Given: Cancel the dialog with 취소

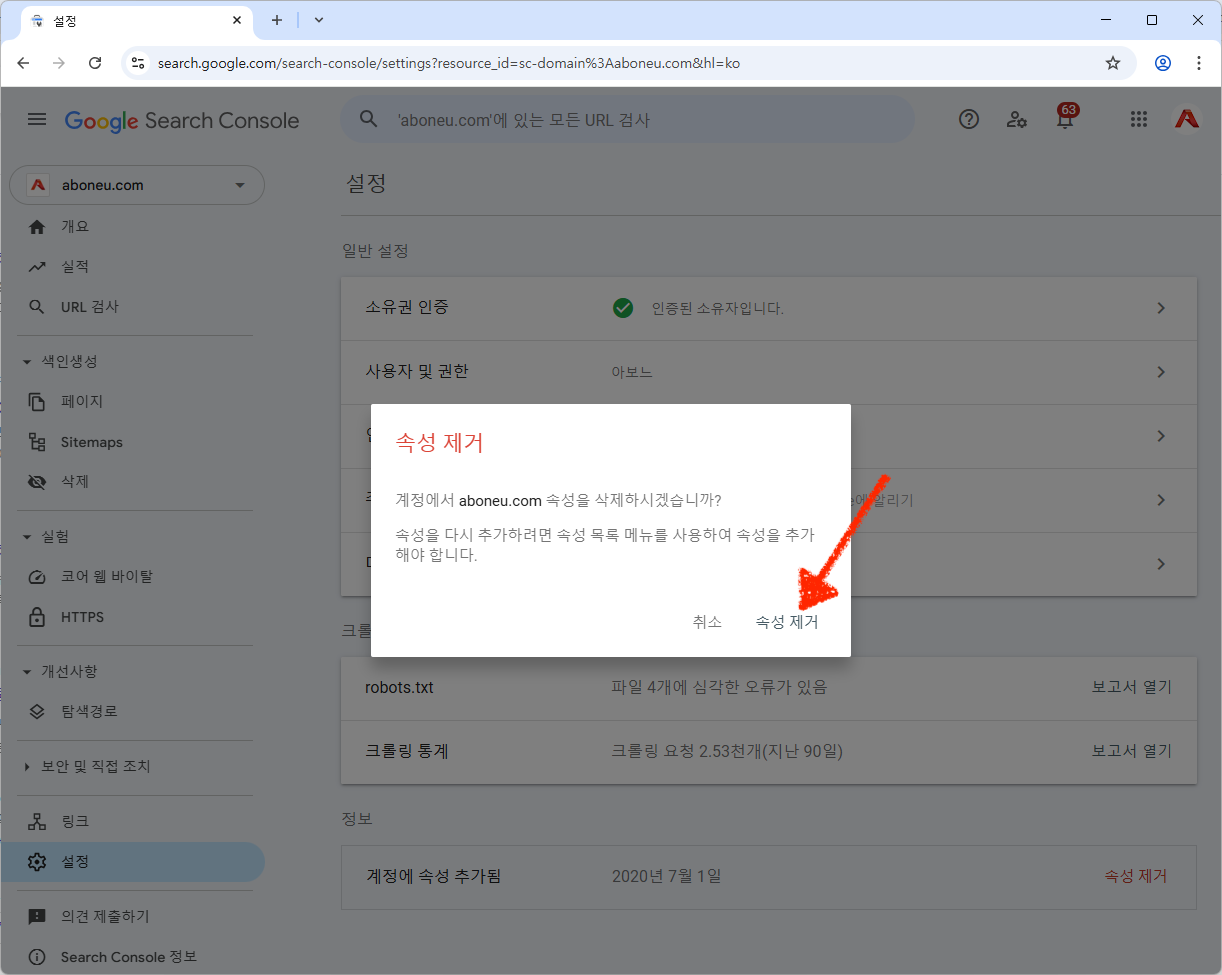Looking at the screenshot, I should (707, 622).
